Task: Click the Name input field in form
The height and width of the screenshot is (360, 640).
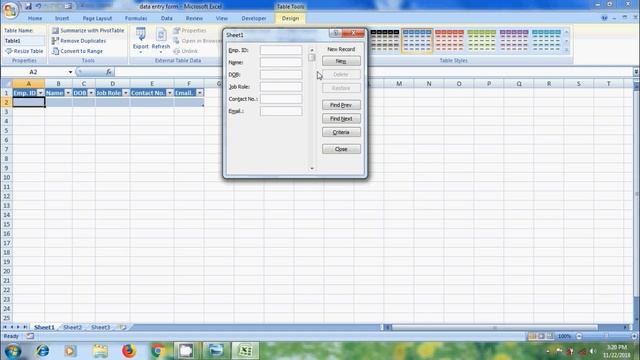Action: pyautogui.click(x=281, y=62)
